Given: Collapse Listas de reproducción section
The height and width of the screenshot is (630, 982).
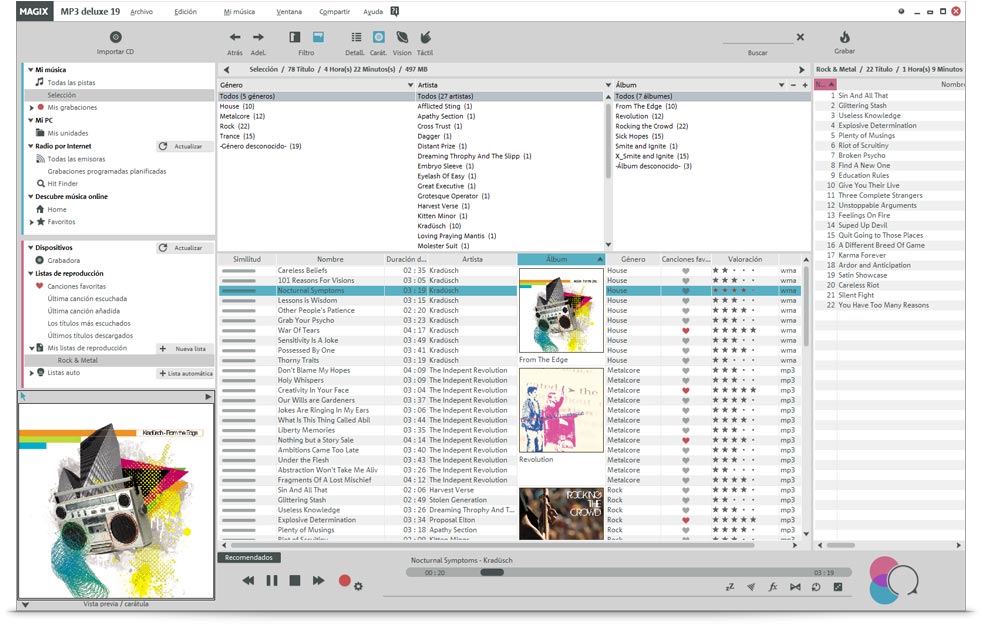Looking at the screenshot, I should (30, 273).
